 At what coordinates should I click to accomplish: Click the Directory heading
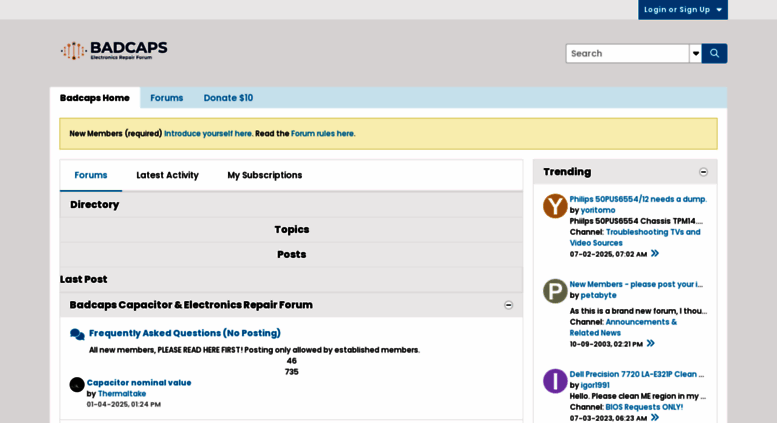point(95,205)
